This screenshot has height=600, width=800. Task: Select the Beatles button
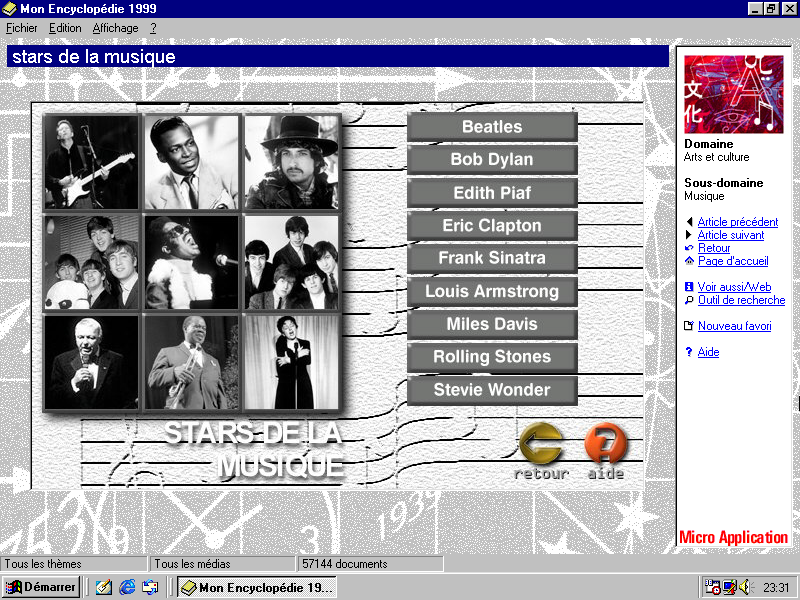pos(492,127)
